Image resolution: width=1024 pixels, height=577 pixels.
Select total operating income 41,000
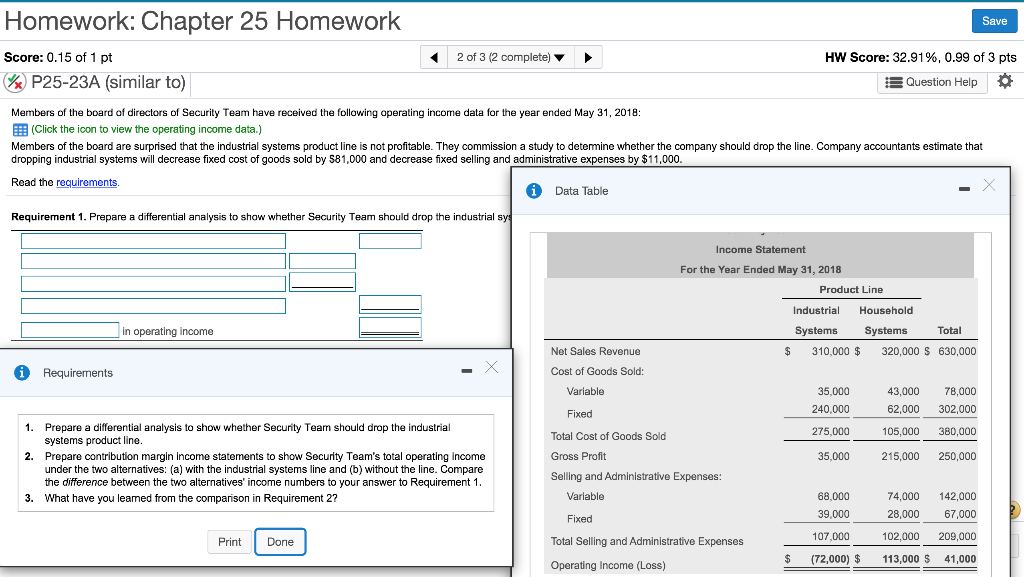tap(960, 559)
